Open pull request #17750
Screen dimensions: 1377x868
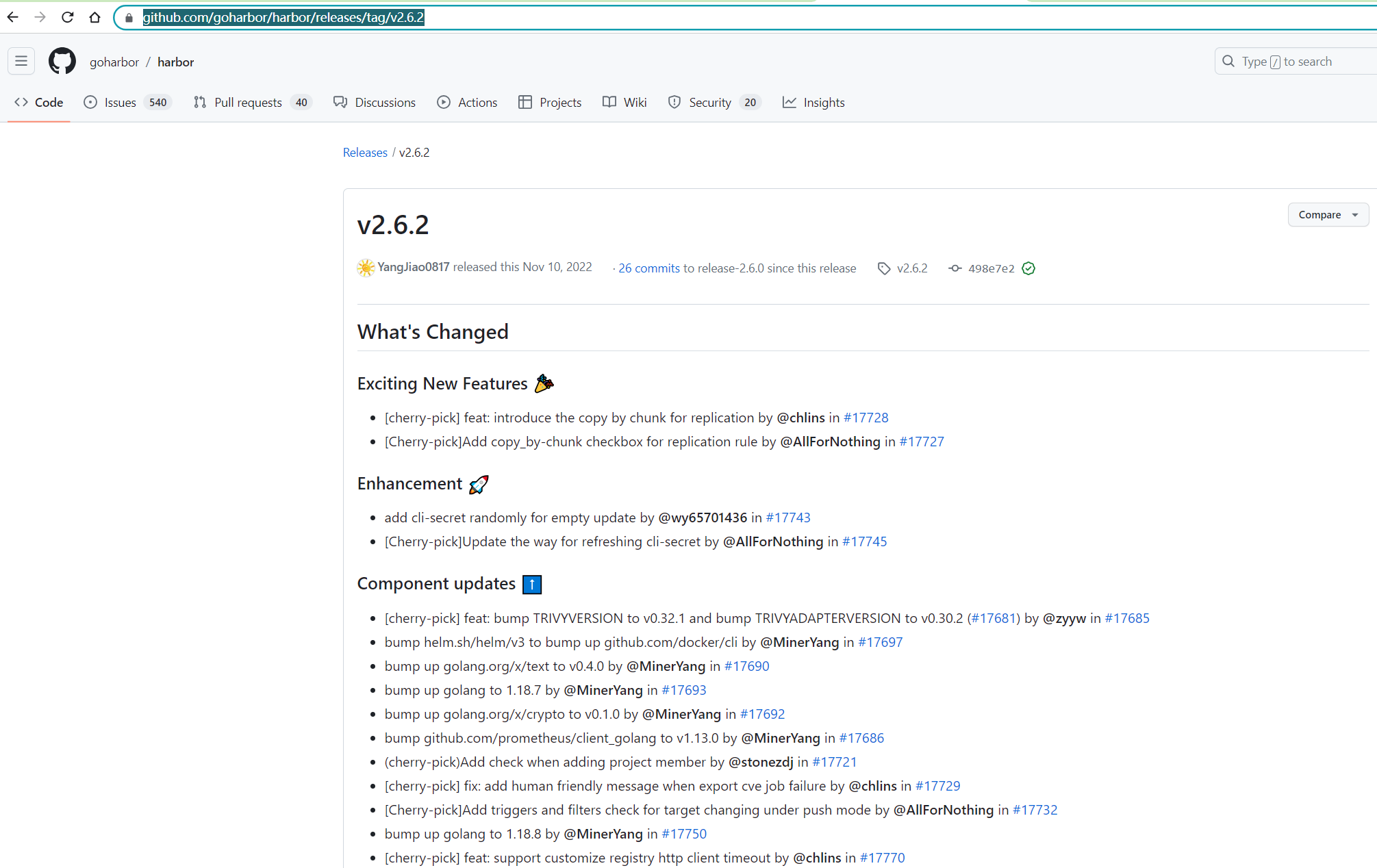click(684, 834)
